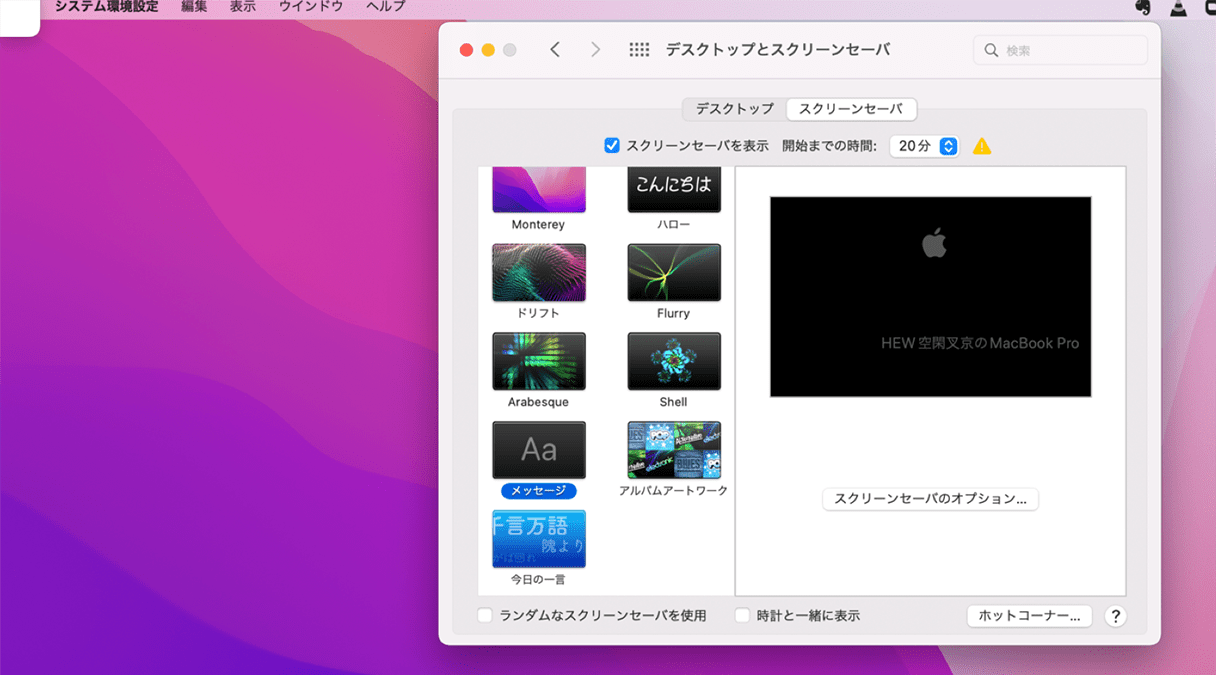The image size is (1216, 675).
Task: Select the Arabesque screen saver thumbnail
Action: pyautogui.click(x=539, y=362)
